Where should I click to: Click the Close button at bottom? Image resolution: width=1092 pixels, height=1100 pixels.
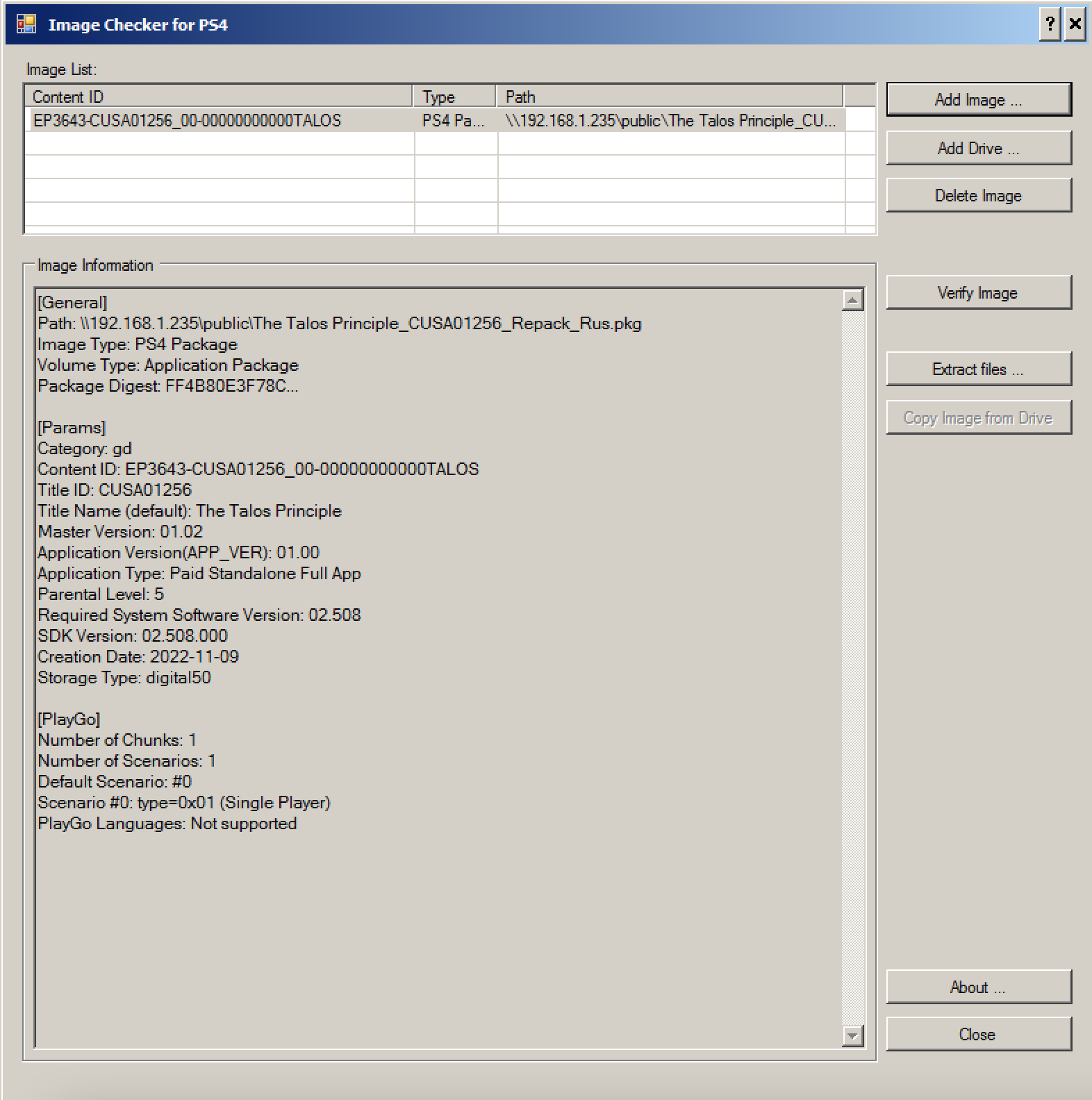click(x=979, y=1034)
